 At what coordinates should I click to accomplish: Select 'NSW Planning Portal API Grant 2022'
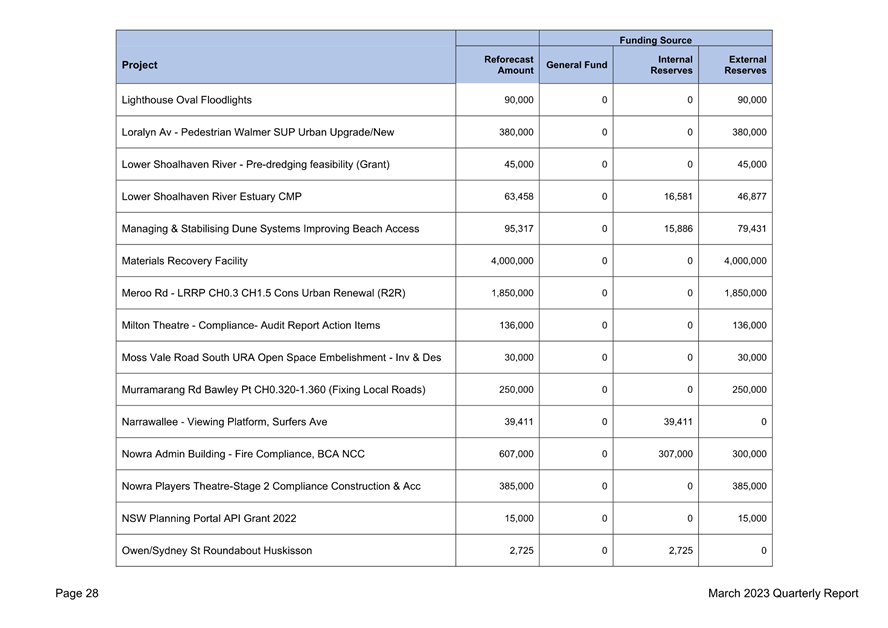pyautogui.click(x=208, y=519)
